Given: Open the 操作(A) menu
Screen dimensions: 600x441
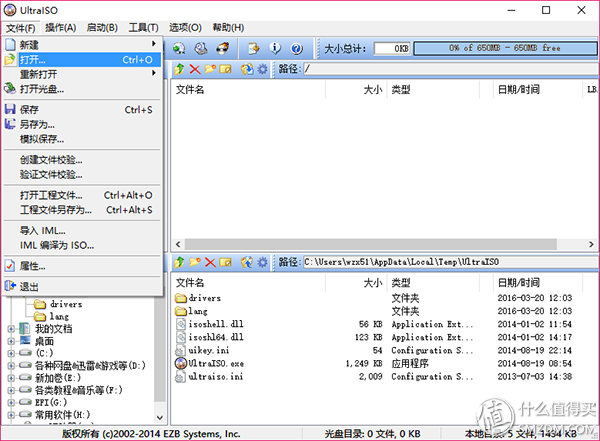Looking at the screenshot, I should pos(61,28).
